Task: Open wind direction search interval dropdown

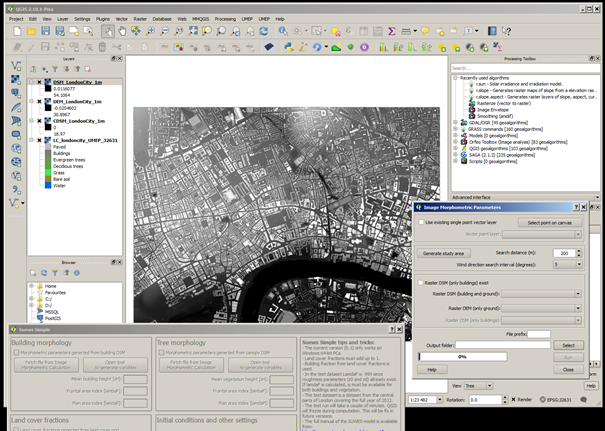Action: click(x=568, y=265)
